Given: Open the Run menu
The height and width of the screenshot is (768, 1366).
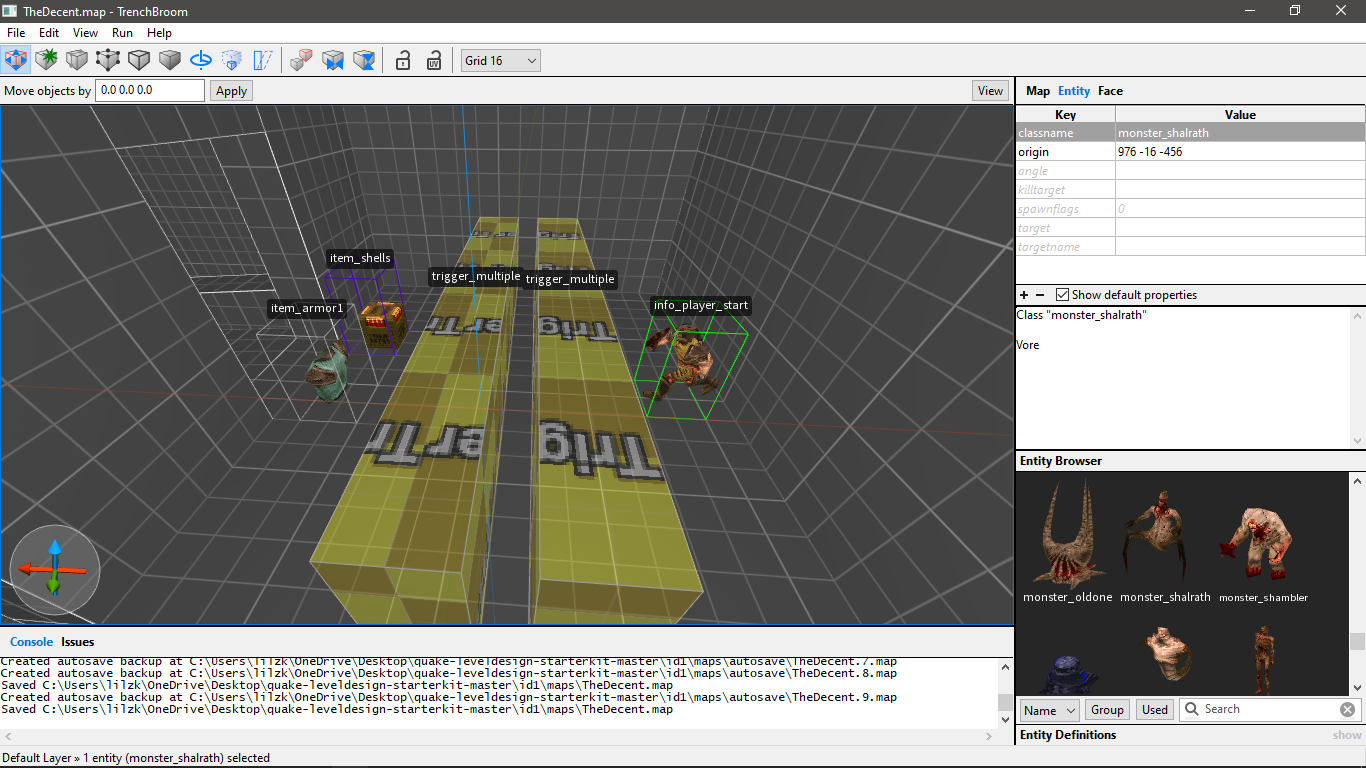Looking at the screenshot, I should click(x=122, y=33).
